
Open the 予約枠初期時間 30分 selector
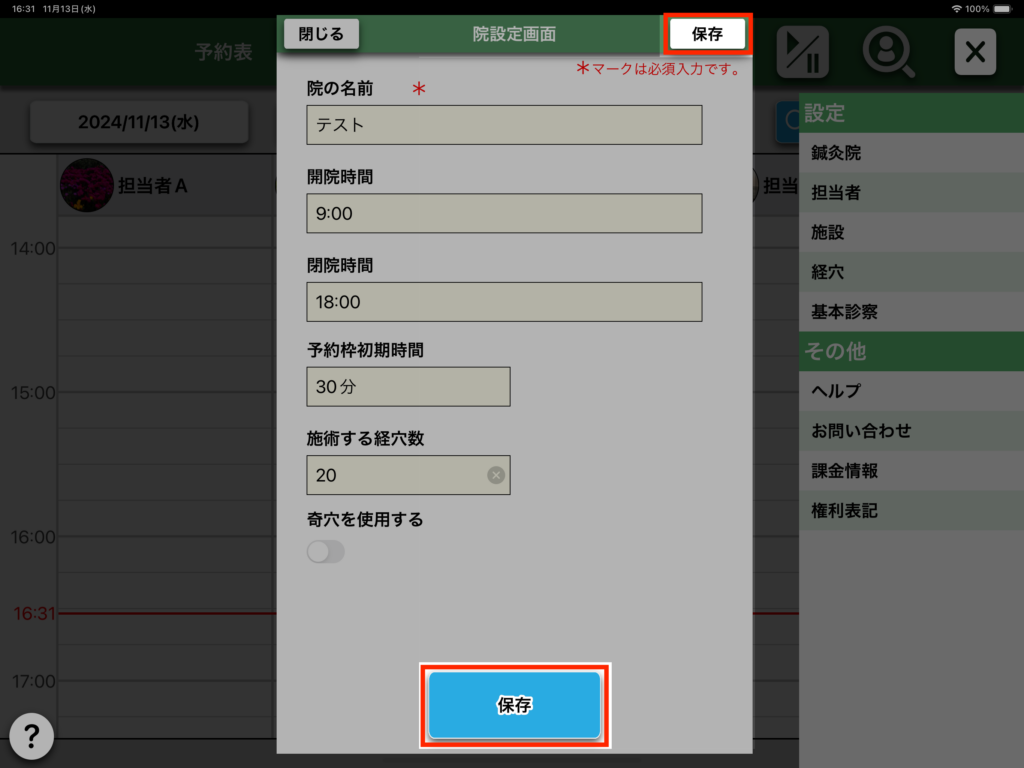(408, 387)
